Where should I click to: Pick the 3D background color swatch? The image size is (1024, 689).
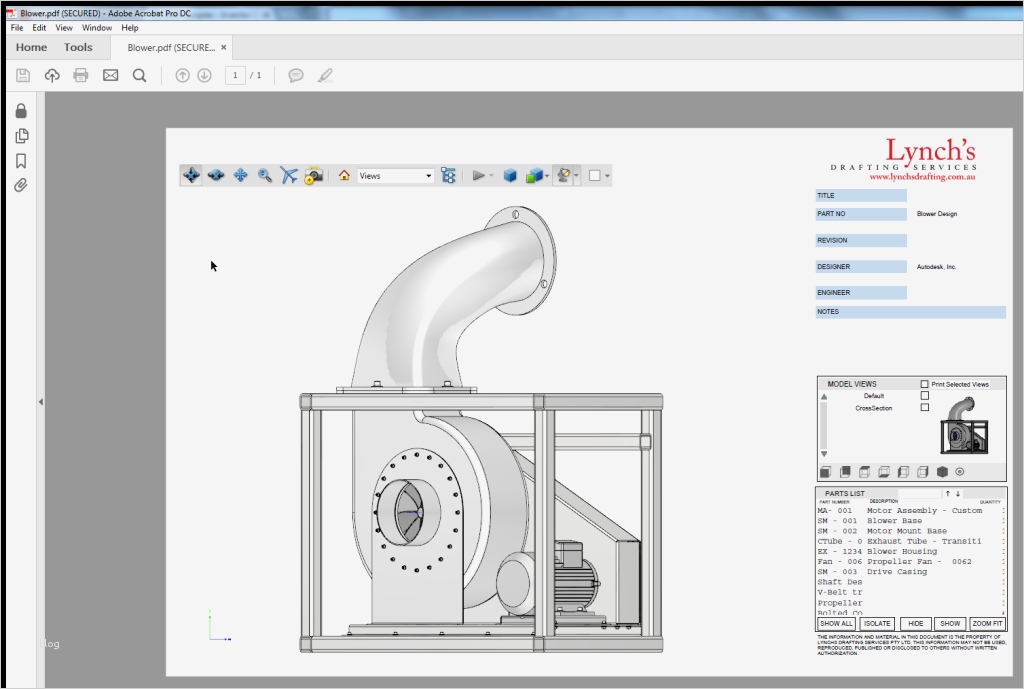[x=594, y=176]
